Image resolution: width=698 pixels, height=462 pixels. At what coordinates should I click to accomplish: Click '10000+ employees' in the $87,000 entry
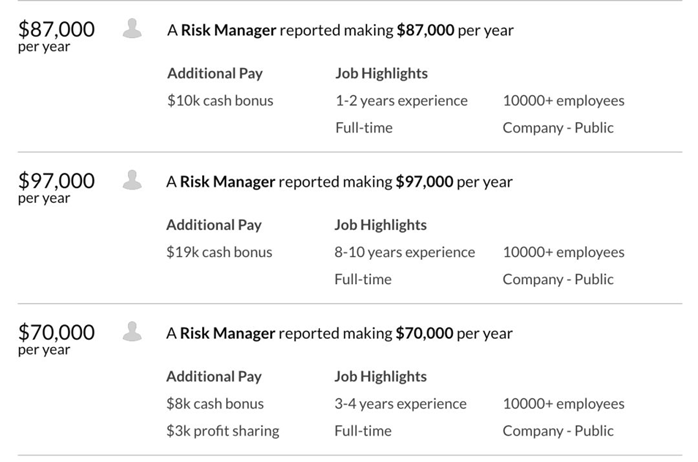(564, 100)
